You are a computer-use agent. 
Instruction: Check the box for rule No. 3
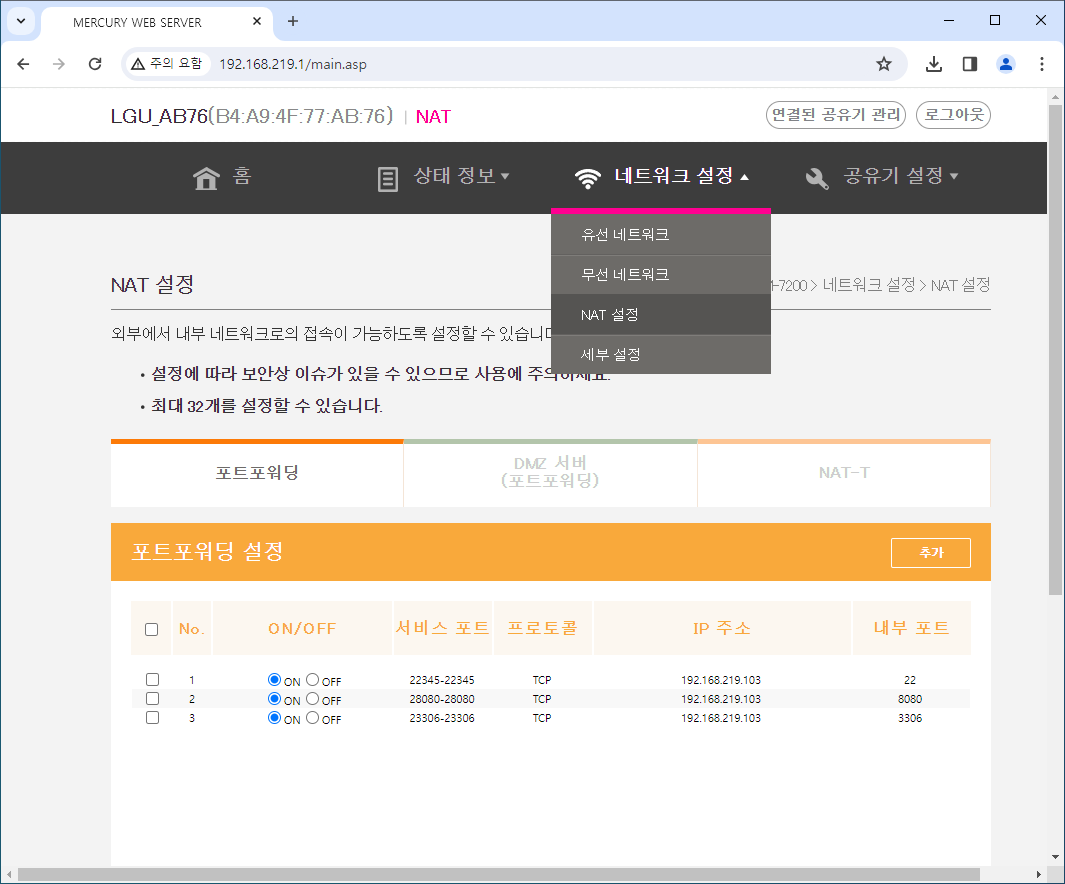click(x=152, y=718)
